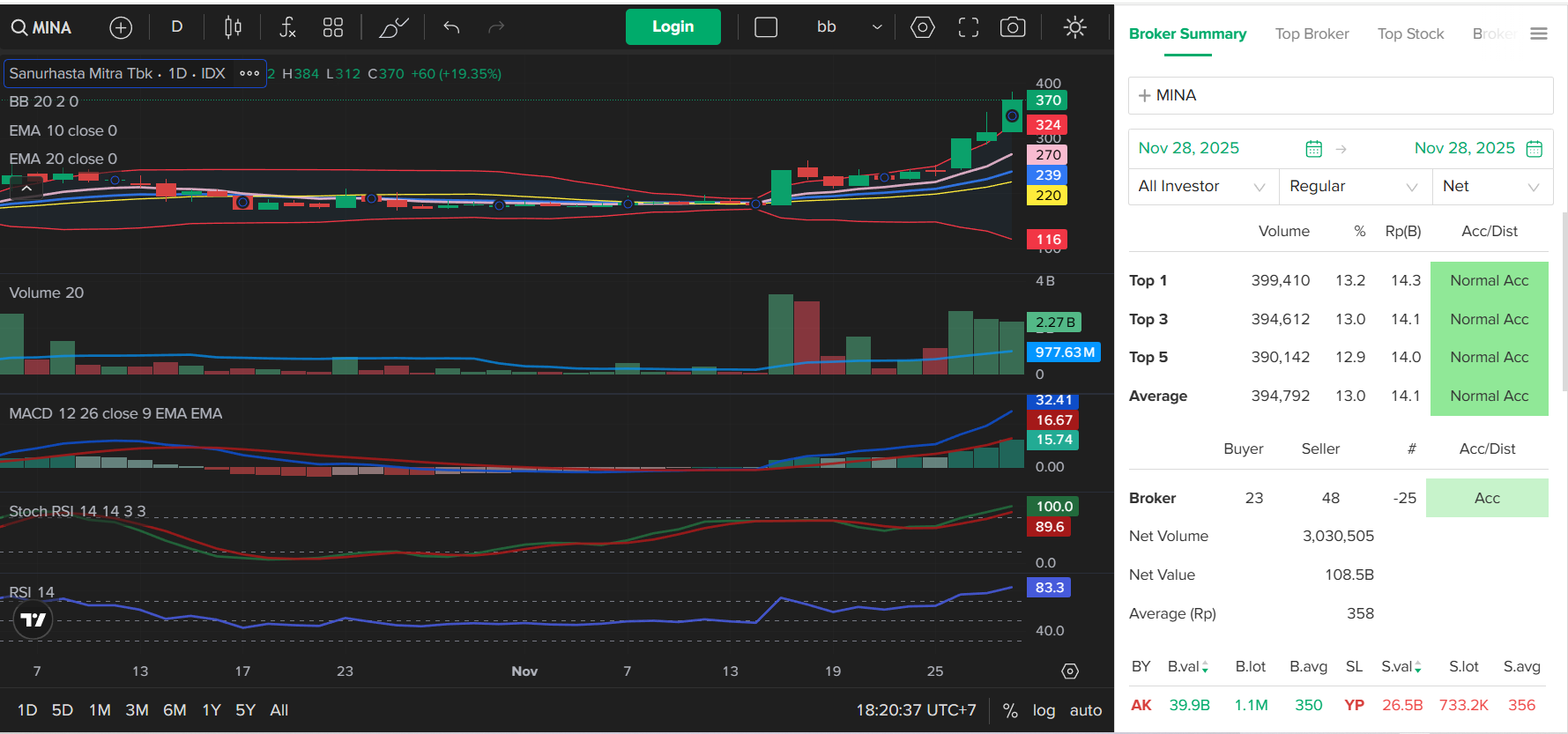
Task: Select seller broker YP
Action: (x=1354, y=705)
